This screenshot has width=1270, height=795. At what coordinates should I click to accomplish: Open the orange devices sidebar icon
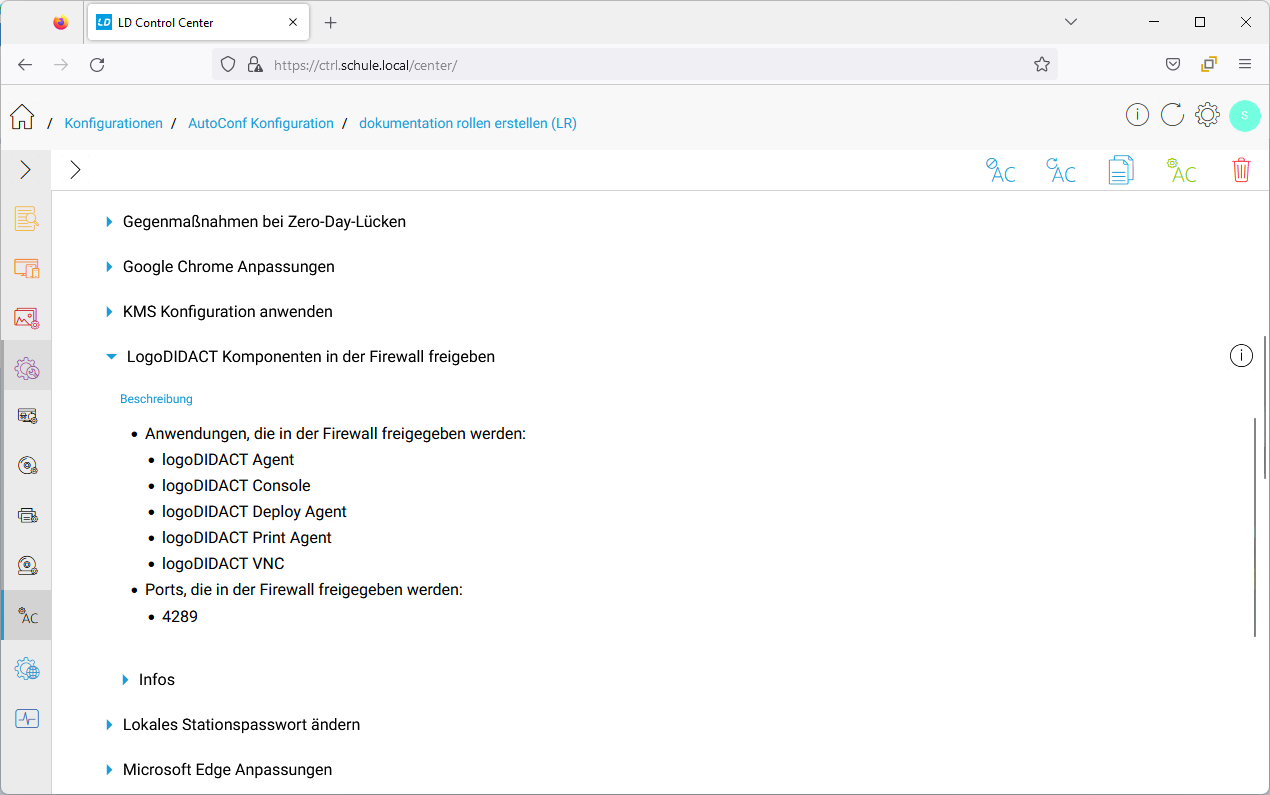[26, 268]
